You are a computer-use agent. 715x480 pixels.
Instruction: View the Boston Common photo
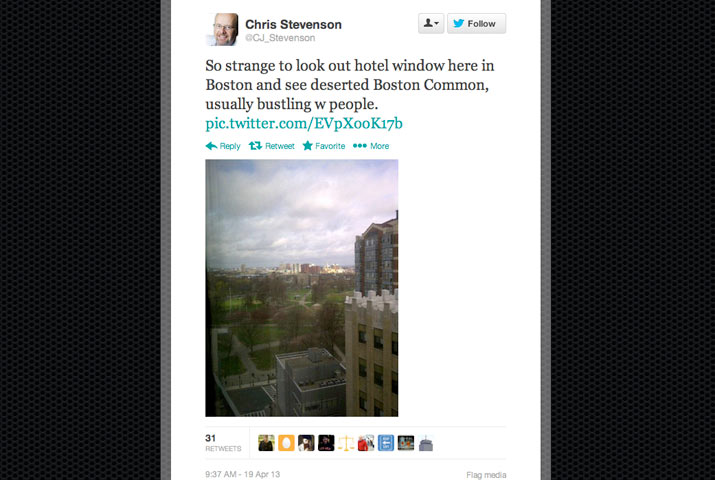click(301, 288)
